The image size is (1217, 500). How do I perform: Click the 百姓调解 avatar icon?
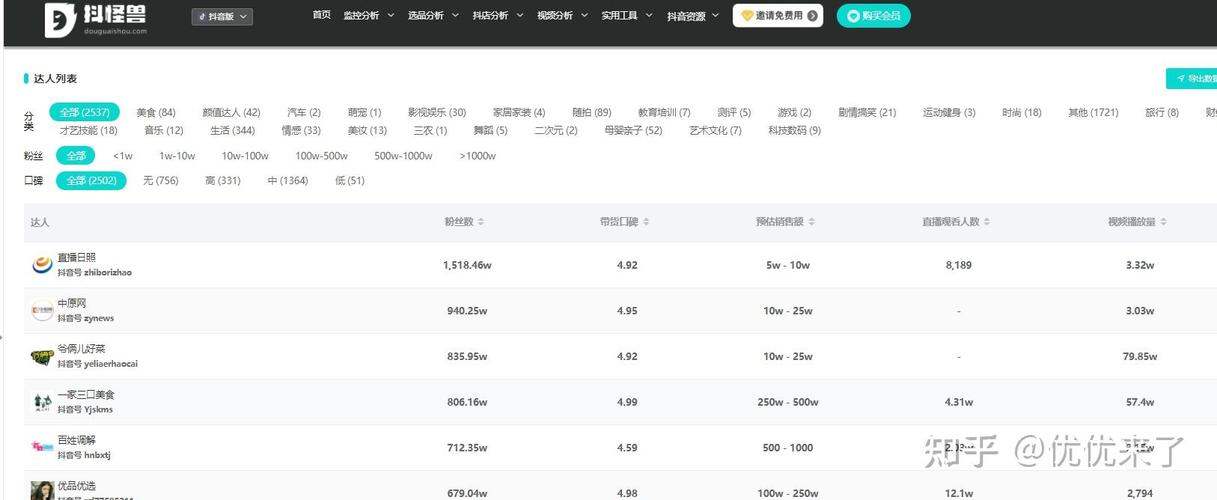pyautogui.click(x=42, y=447)
